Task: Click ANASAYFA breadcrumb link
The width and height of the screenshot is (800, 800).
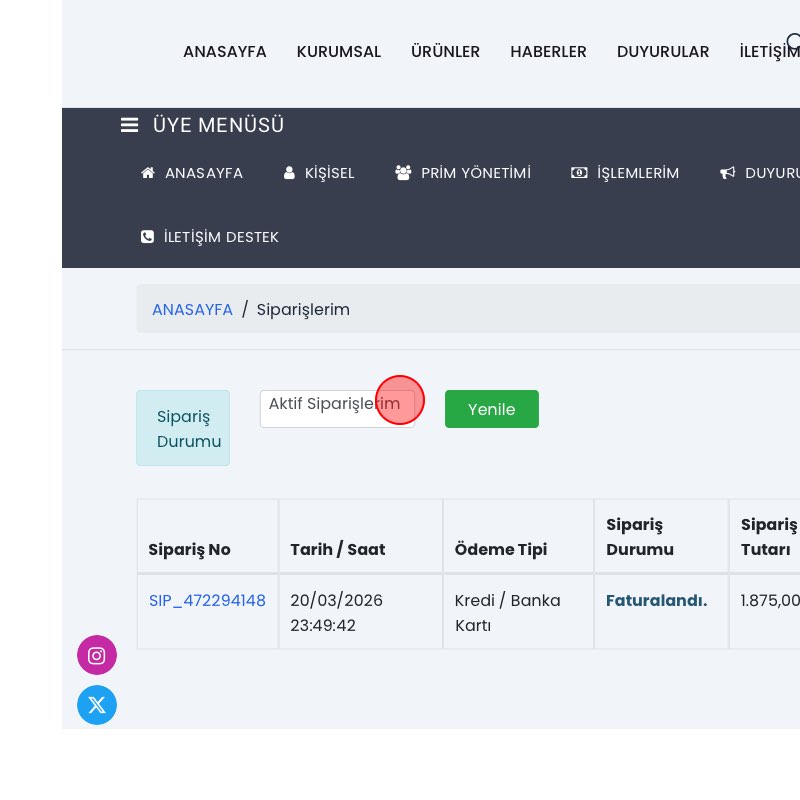Action: tap(192, 310)
